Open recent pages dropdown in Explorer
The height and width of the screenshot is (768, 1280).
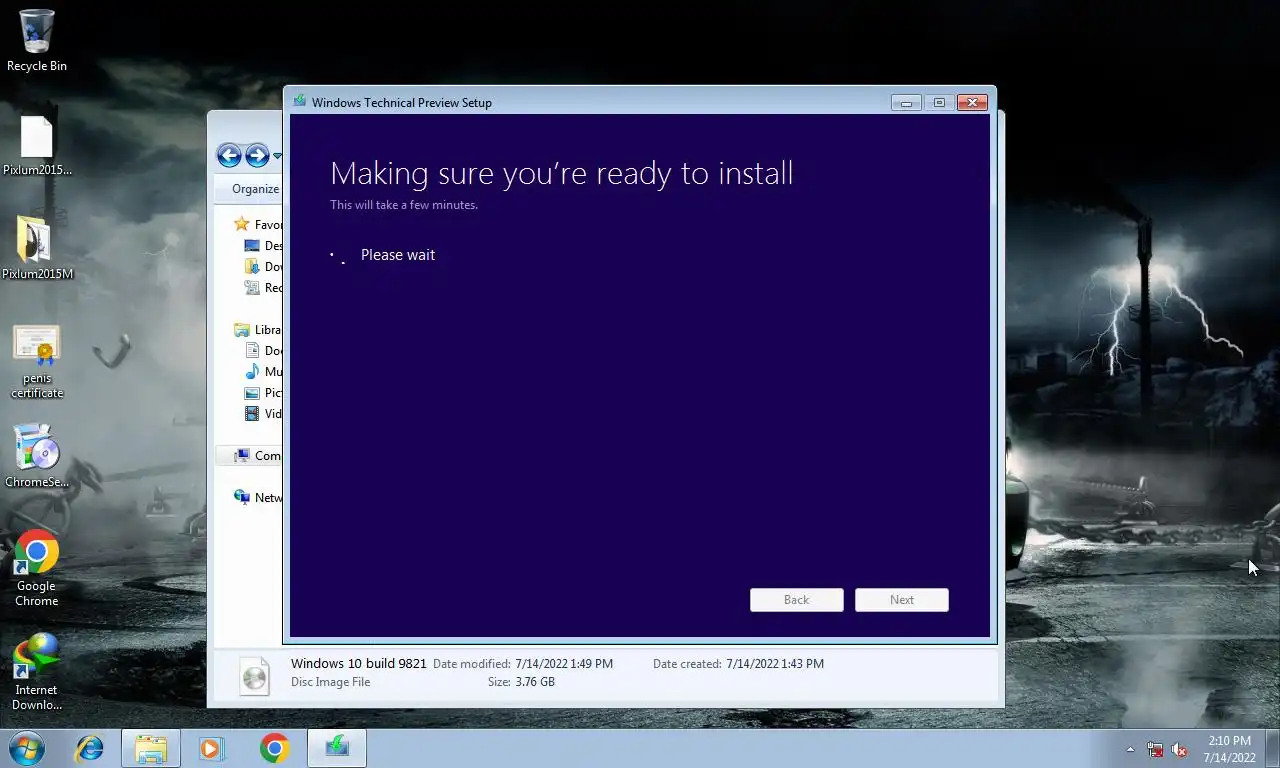[x=277, y=156]
